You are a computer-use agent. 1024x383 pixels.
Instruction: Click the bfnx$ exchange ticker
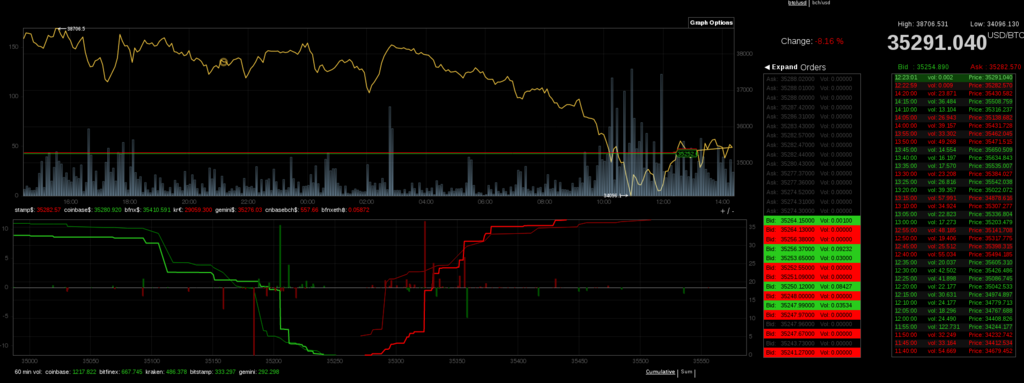click(x=148, y=210)
